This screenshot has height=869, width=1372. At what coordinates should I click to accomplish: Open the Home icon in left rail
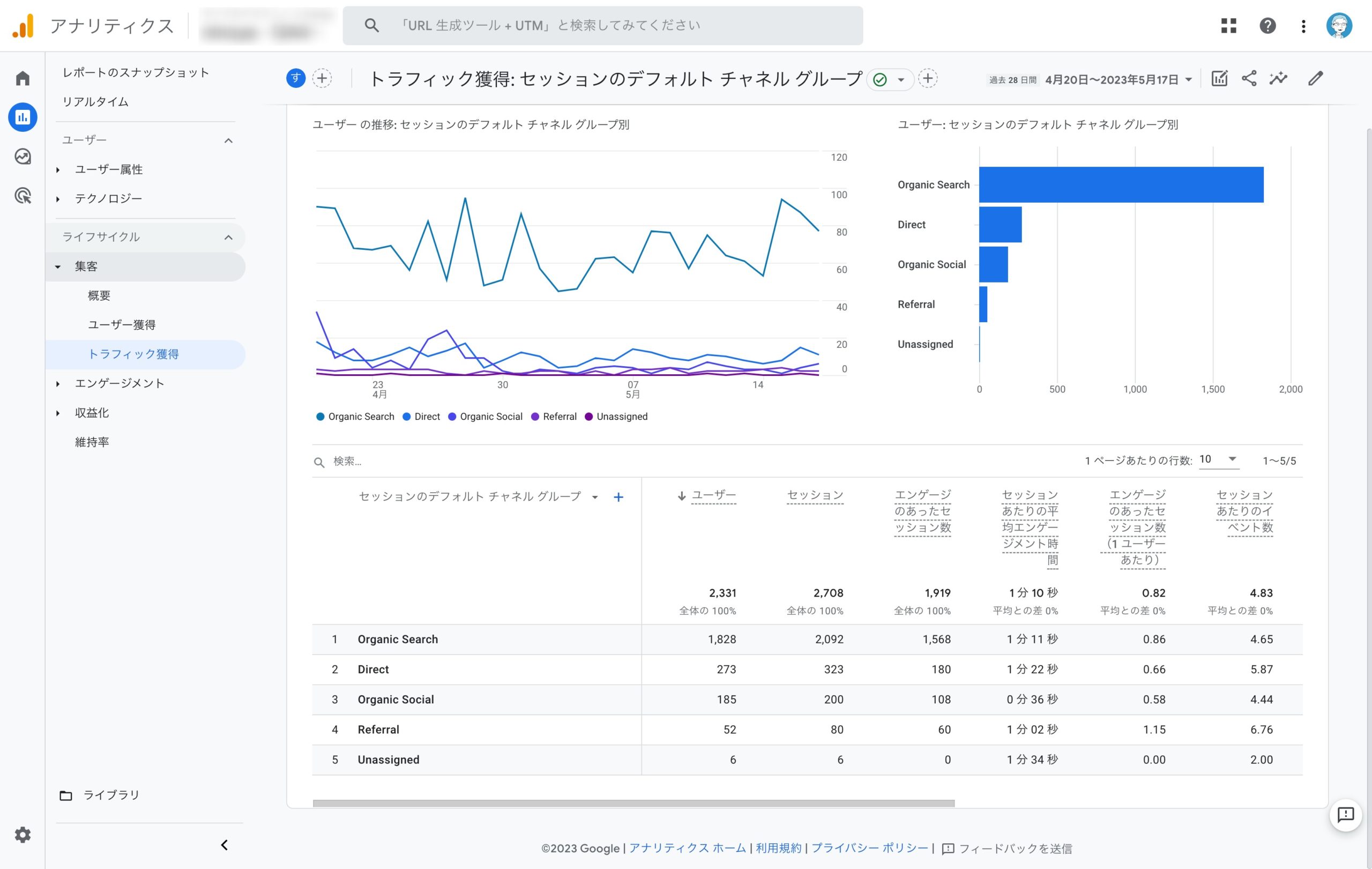pyautogui.click(x=23, y=78)
